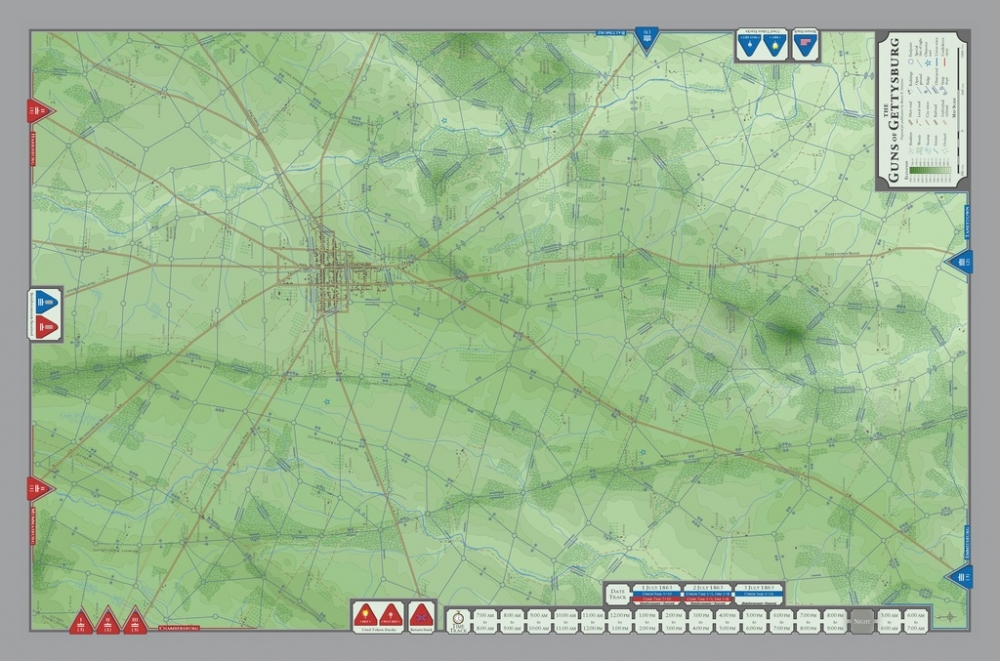Screen dimensions: 1000x661
Task: Click the Chambersburg label at bottom edge
Action: [179, 628]
